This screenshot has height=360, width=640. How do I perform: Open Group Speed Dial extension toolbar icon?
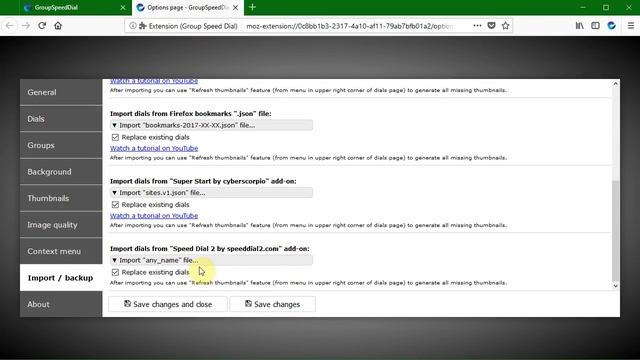click(x=611, y=26)
